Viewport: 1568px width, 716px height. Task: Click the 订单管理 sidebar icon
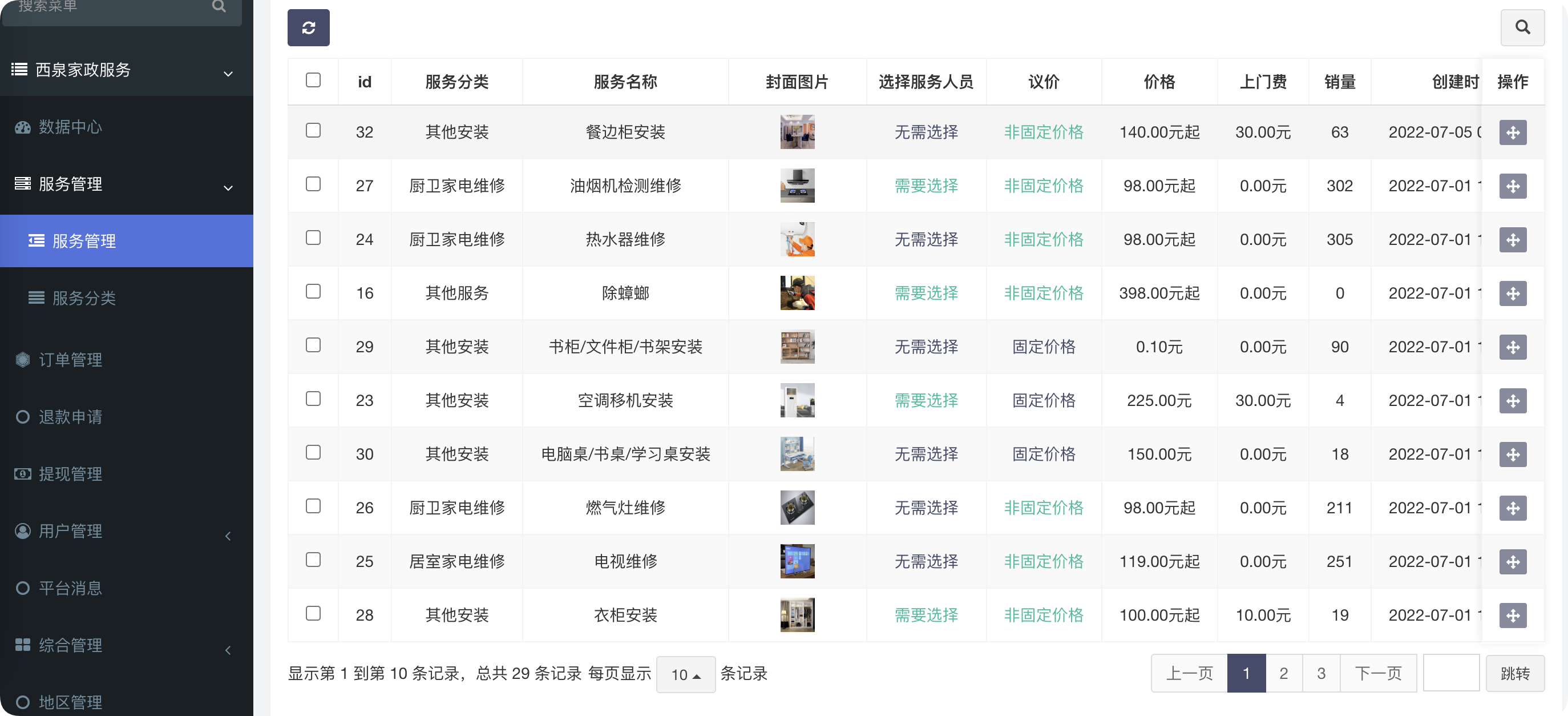point(22,360)
